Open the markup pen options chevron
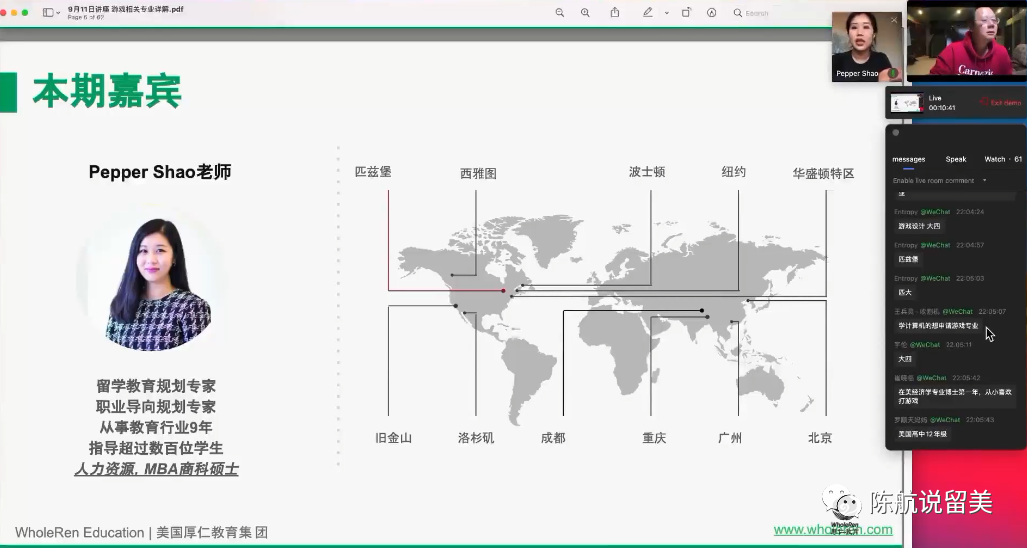This screenshot has width=1027, height=548. (666, 13)
